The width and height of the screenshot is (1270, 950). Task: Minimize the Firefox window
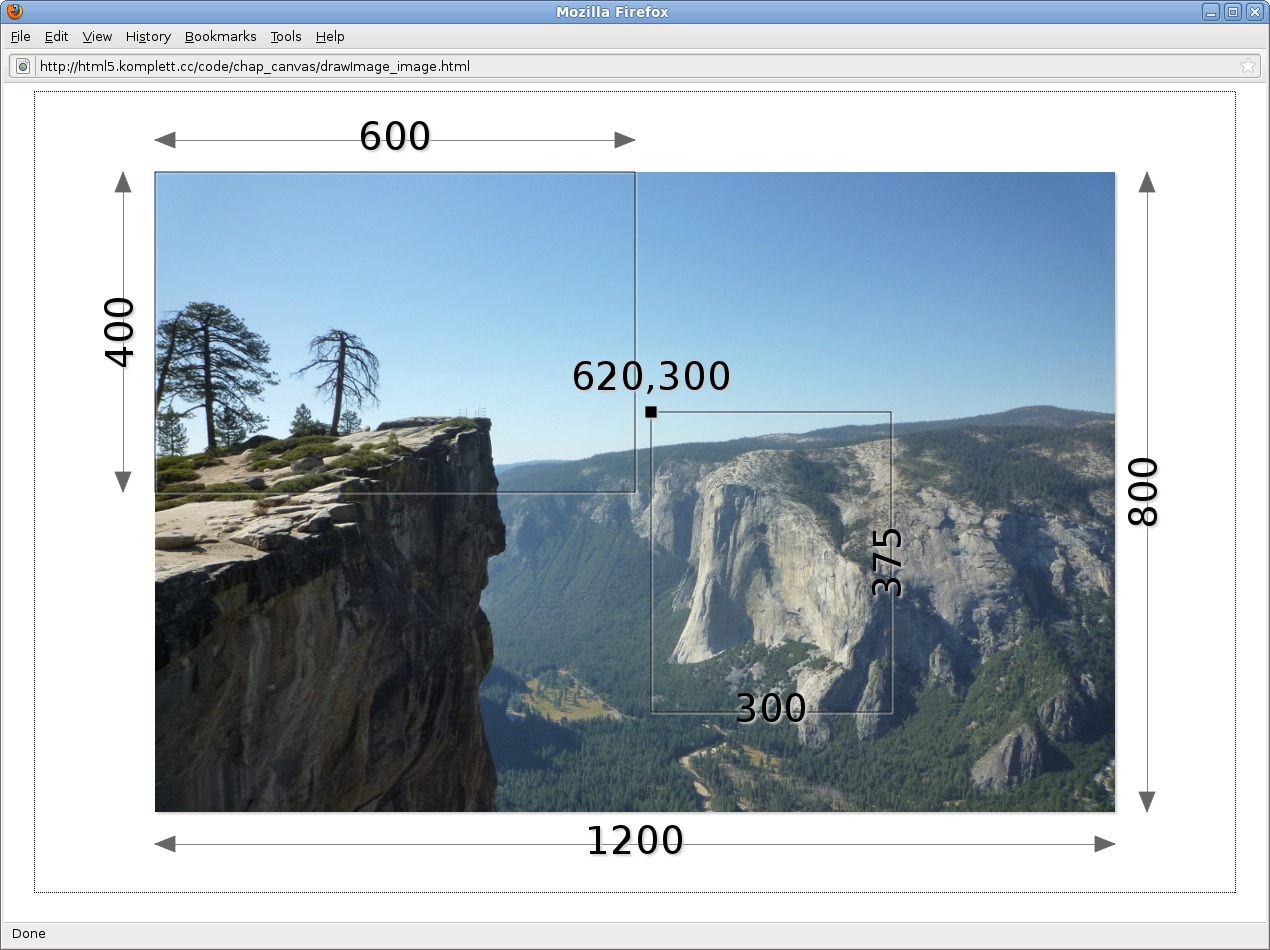click(x=1211, y=12)
